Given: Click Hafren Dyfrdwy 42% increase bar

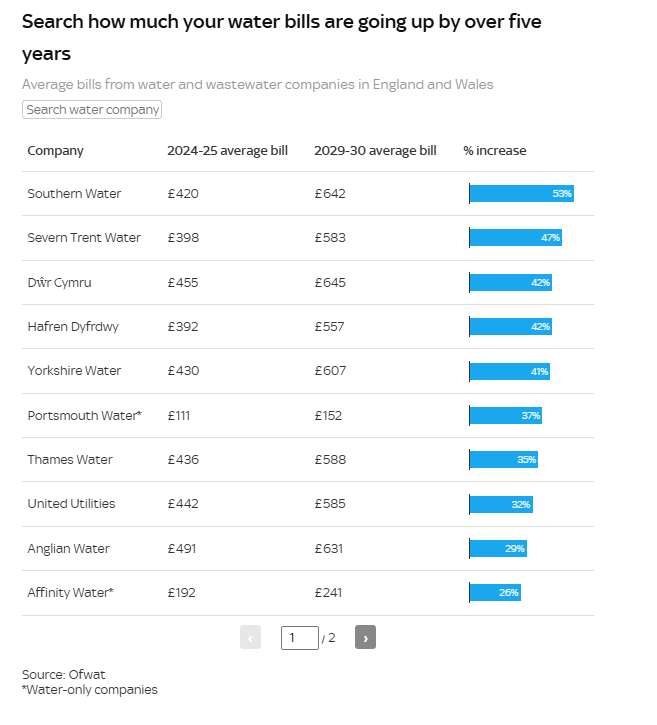Looking at the screenshot, I should click(510, 326).
